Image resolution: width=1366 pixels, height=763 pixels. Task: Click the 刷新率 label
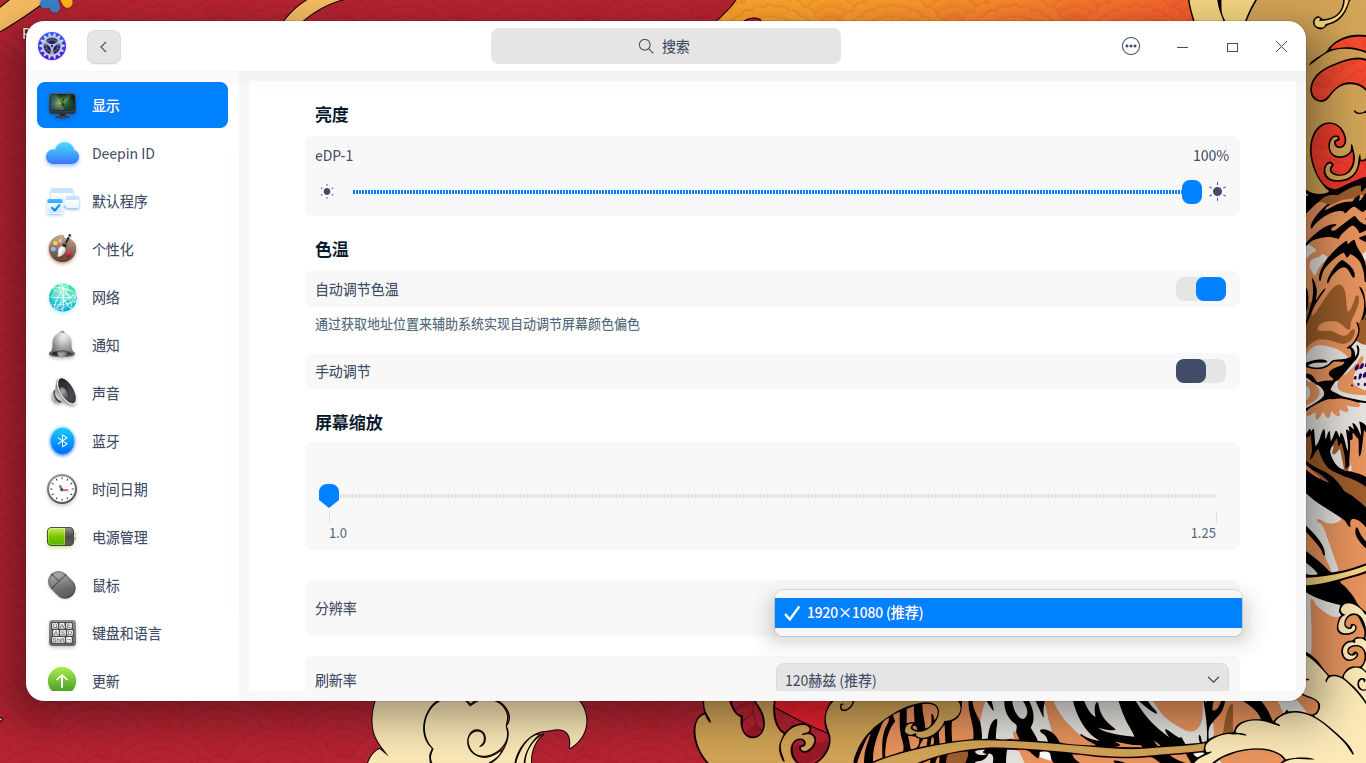coord(336,680)
